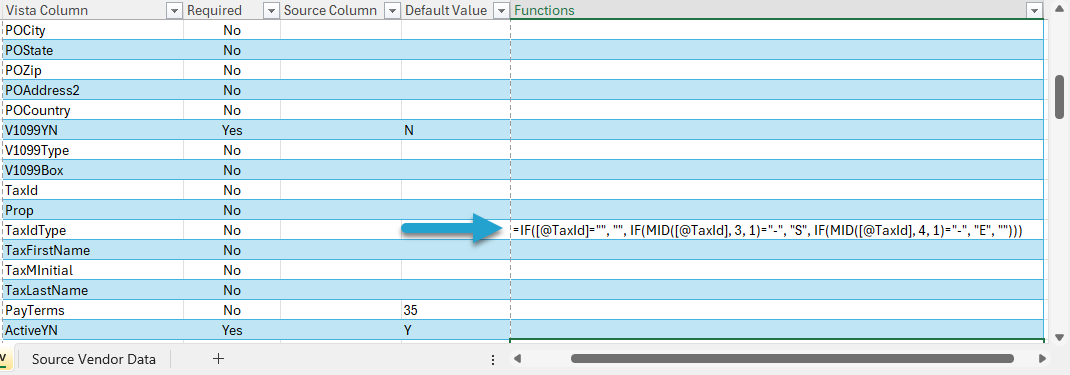Select the Required Yes cell for V1099YN
Screen dimensions: 1070x375
click(x=232, y=130)
